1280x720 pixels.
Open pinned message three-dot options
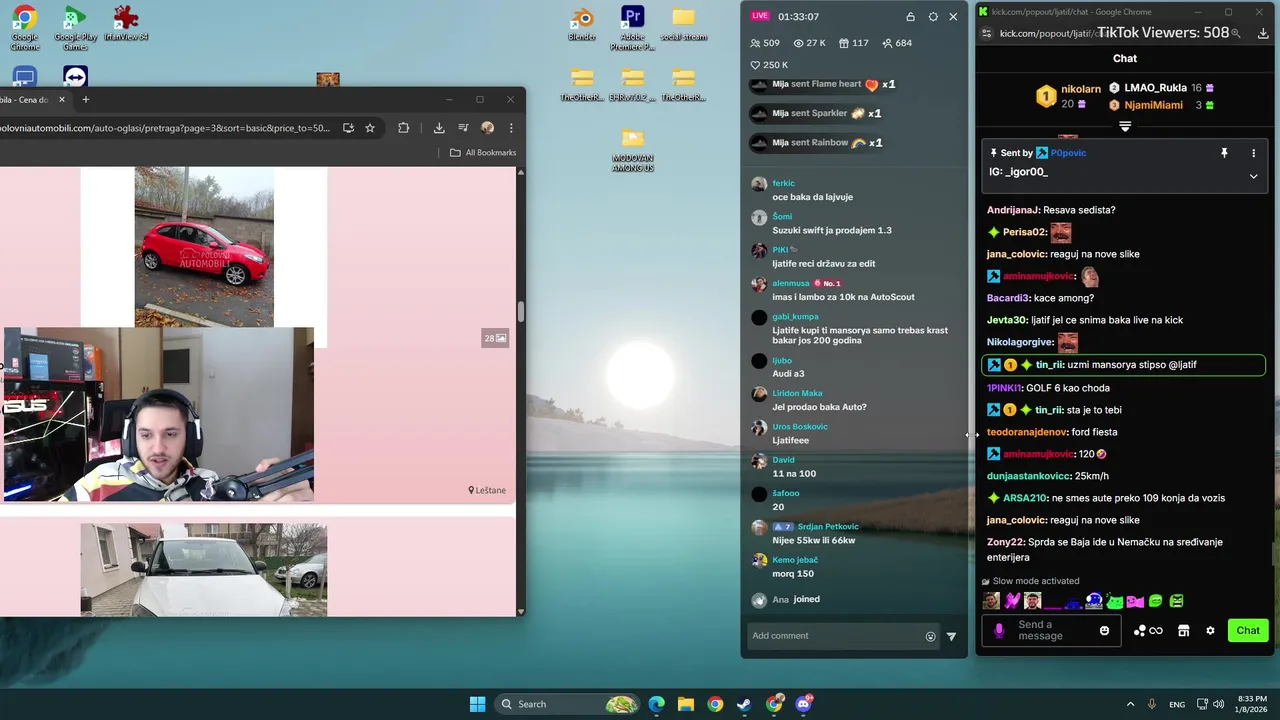click(x=1253, y=153)
